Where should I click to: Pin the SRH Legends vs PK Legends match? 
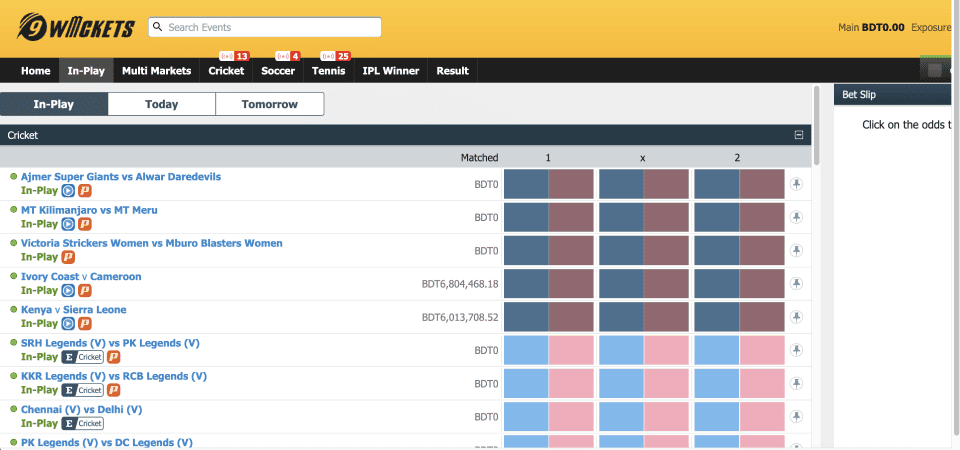(x=796, y=350)
